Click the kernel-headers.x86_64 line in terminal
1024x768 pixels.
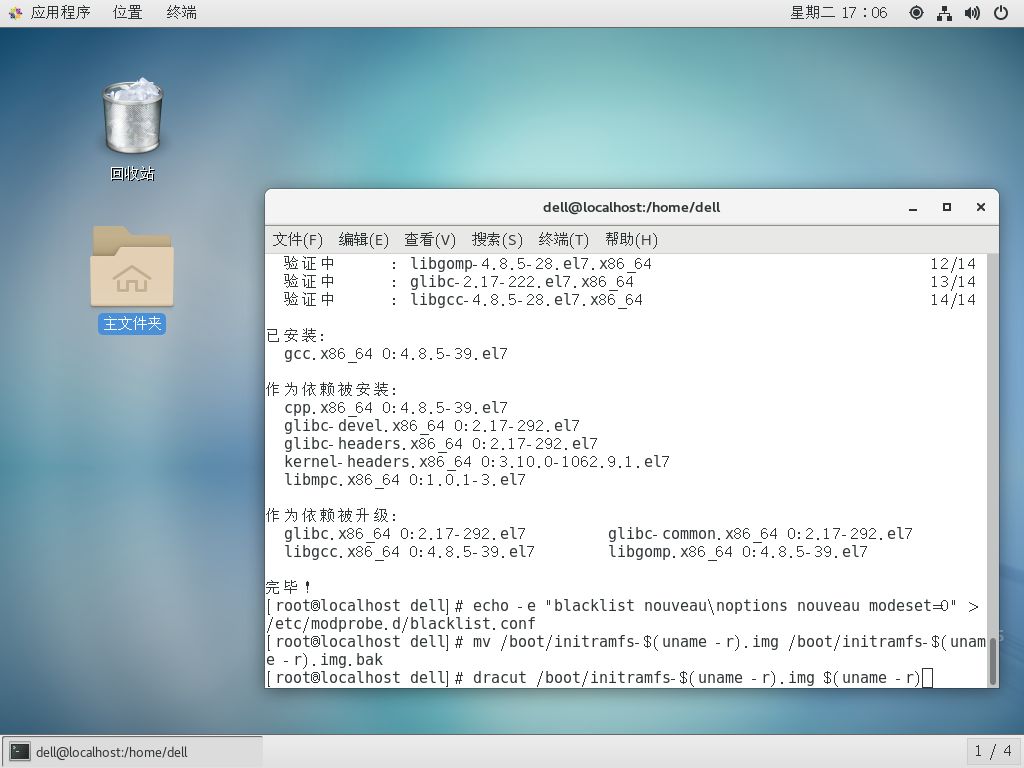point(477,462)
